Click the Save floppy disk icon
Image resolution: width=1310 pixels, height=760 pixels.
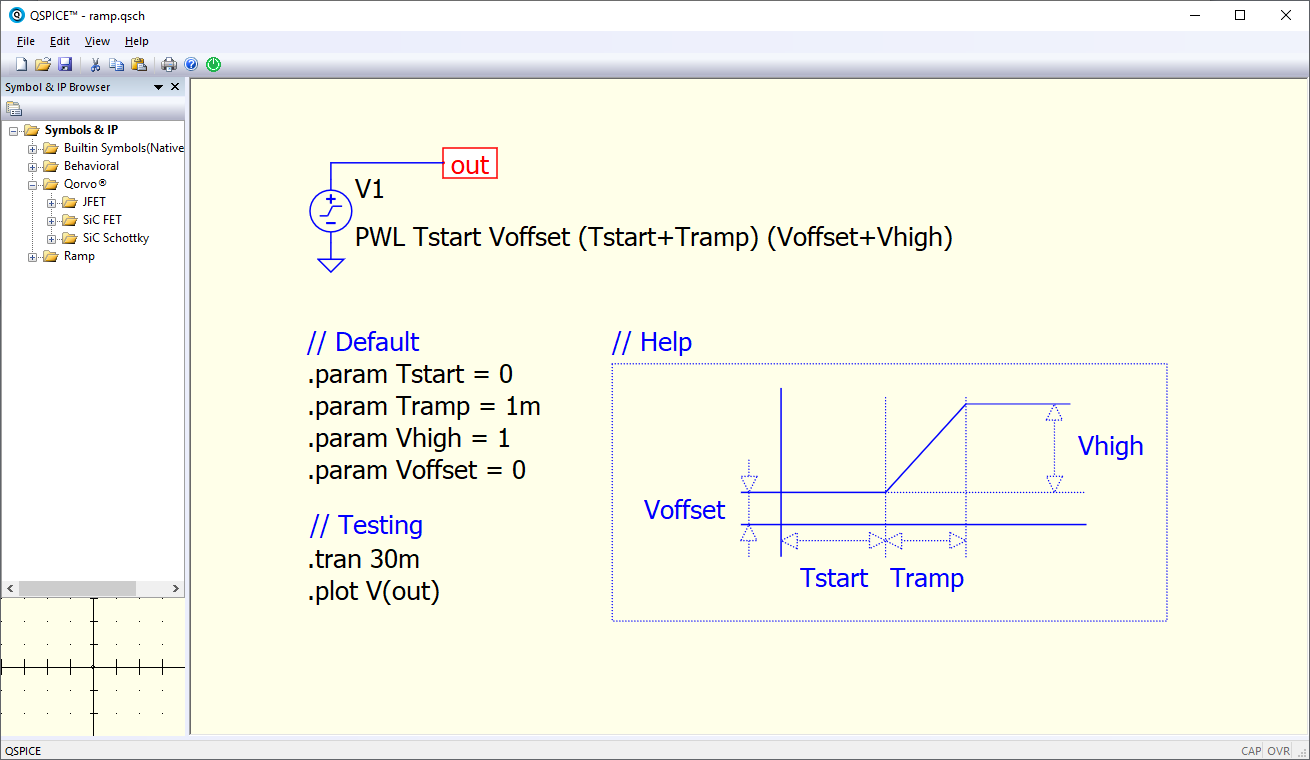(65, 65)
